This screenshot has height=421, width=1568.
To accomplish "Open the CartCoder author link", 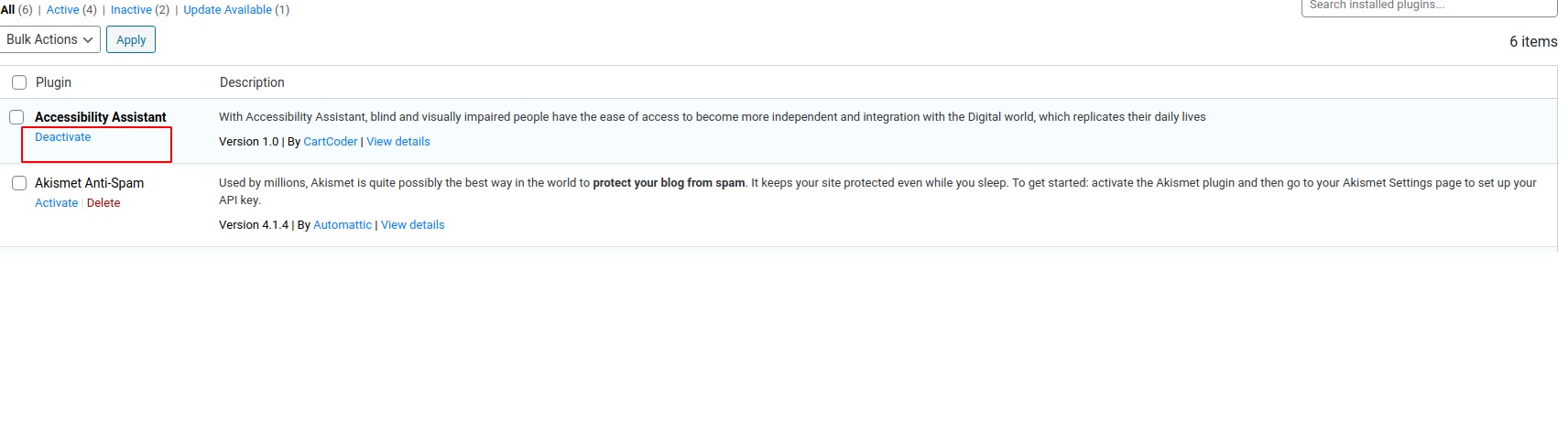I will (x=330, y=142).
